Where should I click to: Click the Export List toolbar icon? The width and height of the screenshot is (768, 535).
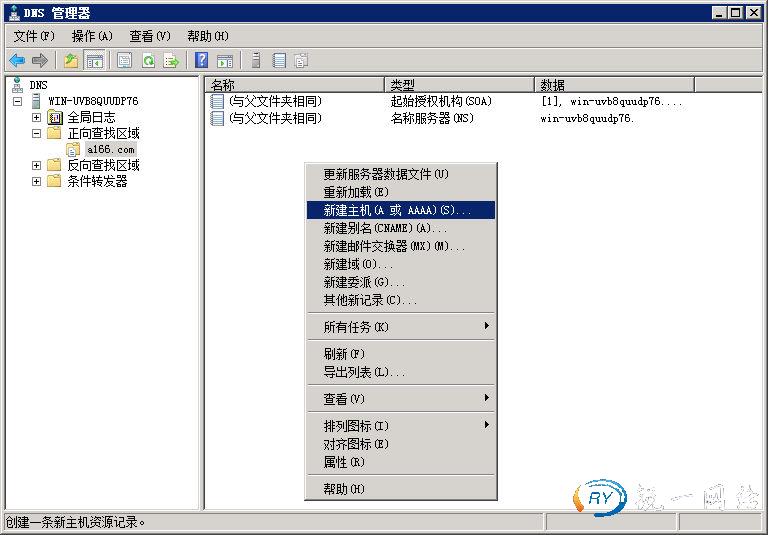pos(171,61)
